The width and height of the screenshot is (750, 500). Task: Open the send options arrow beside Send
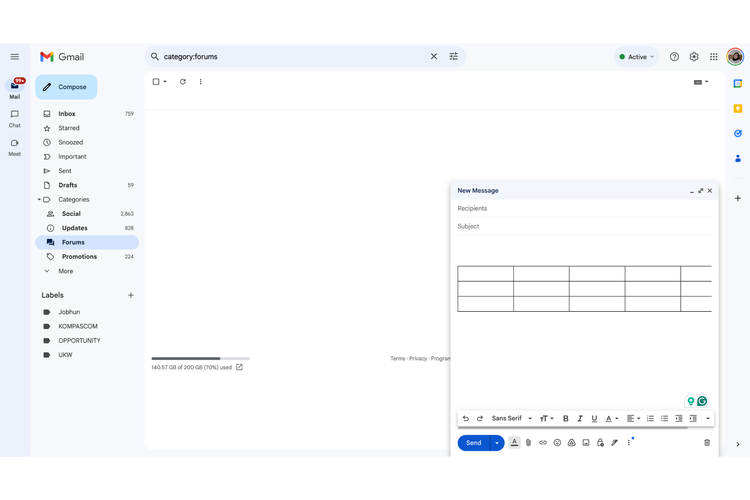[497, 443]
